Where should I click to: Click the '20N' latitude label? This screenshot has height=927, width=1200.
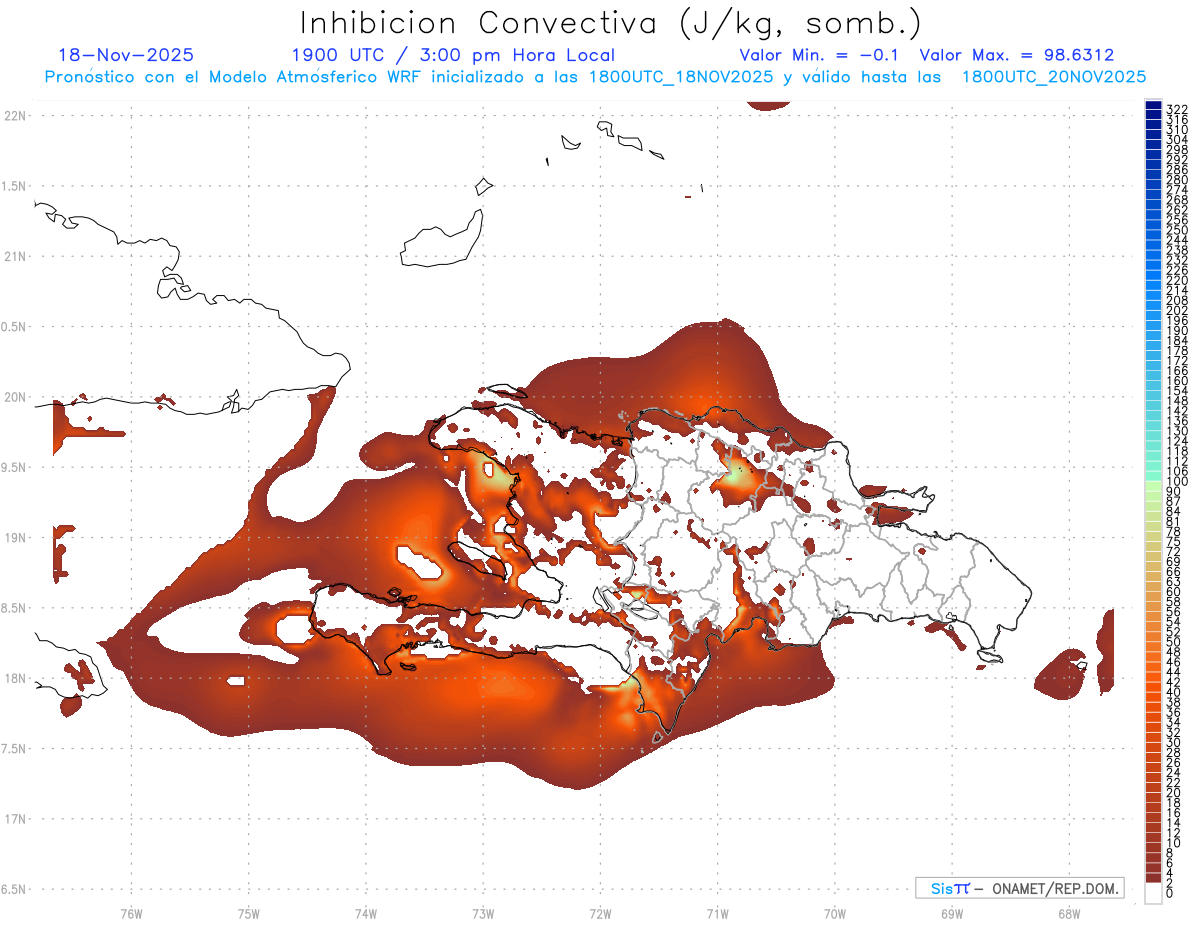[x=14, y=397]
